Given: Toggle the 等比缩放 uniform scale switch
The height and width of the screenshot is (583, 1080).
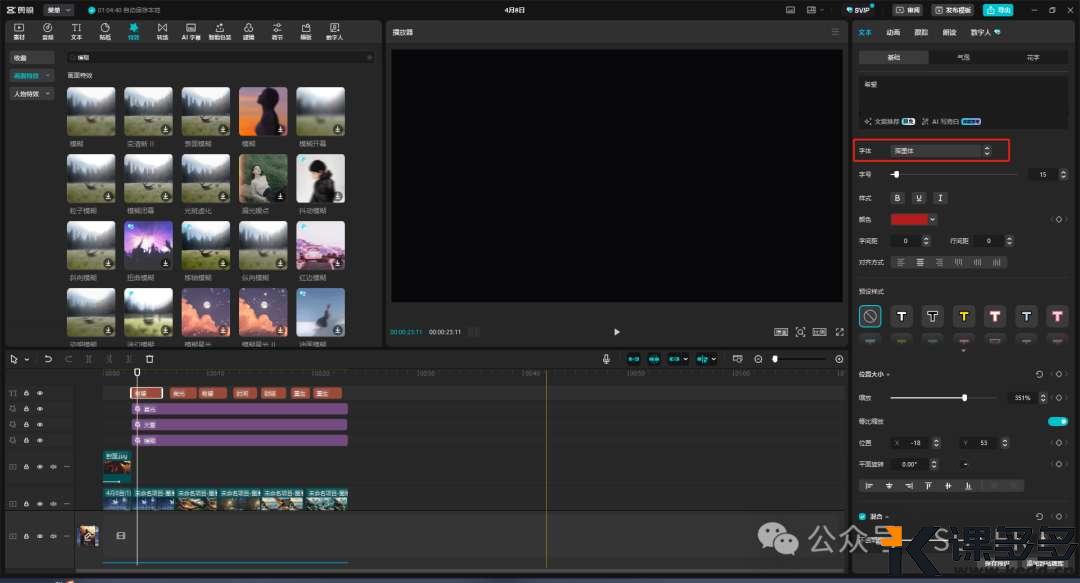Looking at the screenshot, I should (1057, 421).
